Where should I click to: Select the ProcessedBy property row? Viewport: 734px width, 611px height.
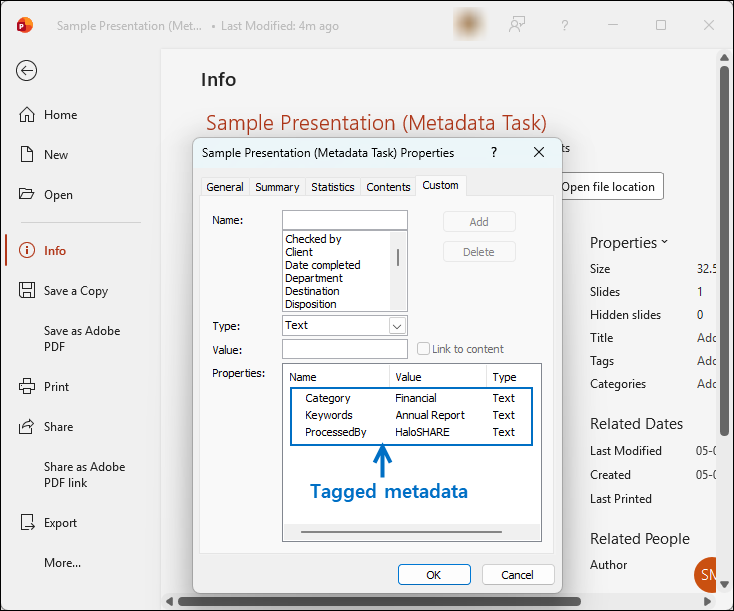pyautogui.click(x=411, y=432)
